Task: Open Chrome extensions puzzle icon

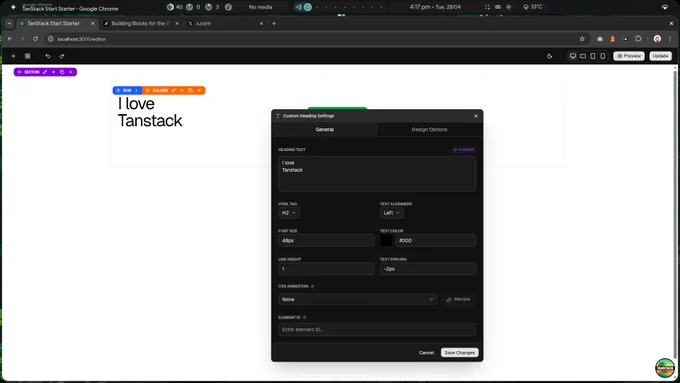Action: click(x=638, y=39)
